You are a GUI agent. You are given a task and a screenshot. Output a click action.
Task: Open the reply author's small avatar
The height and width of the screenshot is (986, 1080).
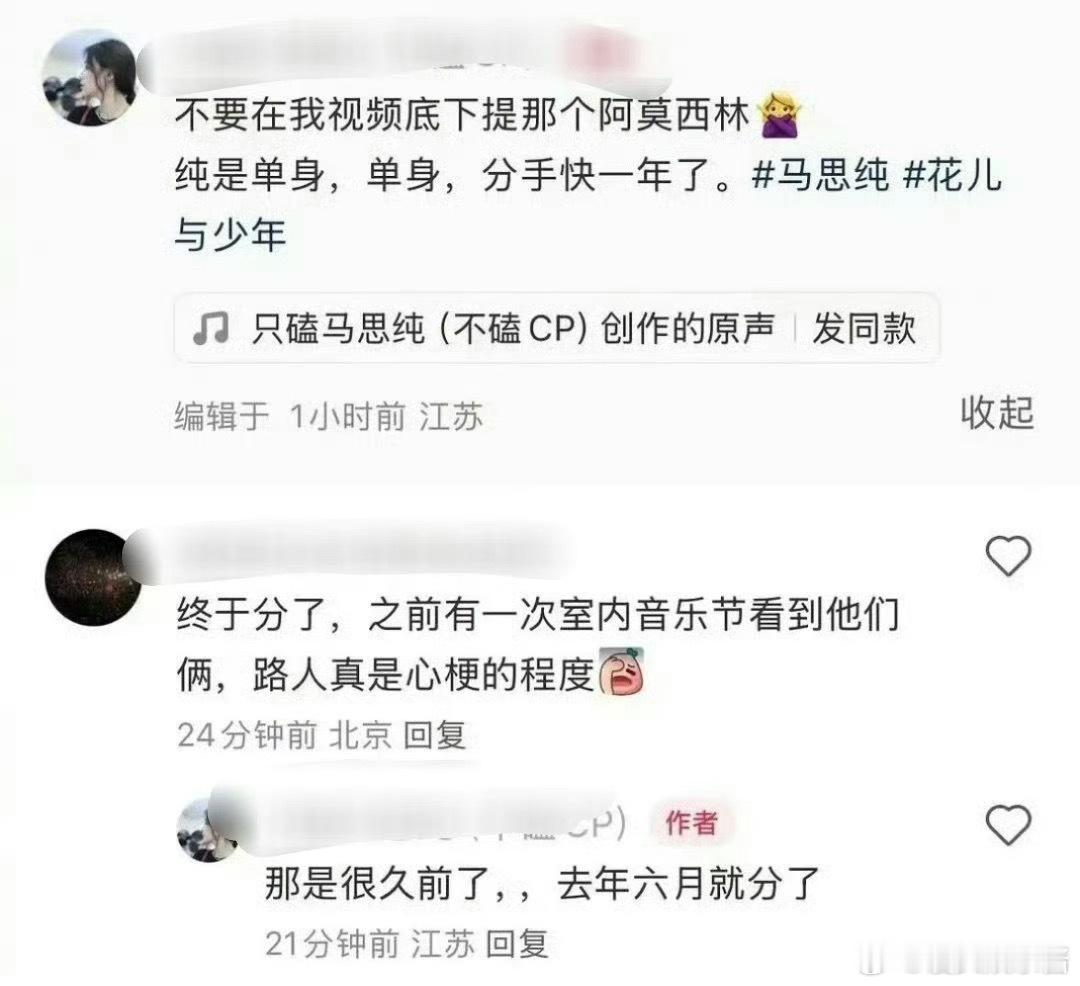[x=206, y=830]
